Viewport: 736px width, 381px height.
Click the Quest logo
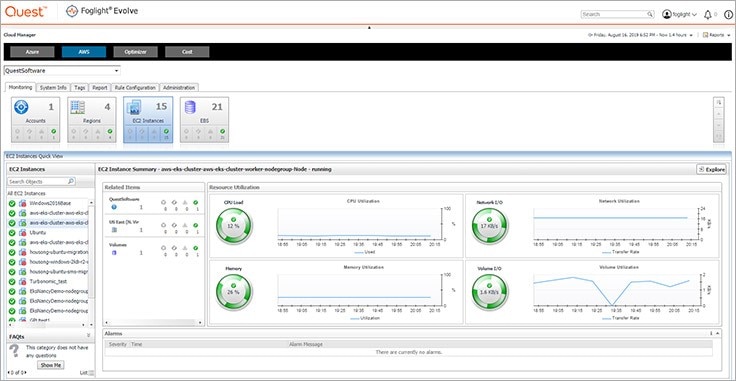tap(25, 11)
